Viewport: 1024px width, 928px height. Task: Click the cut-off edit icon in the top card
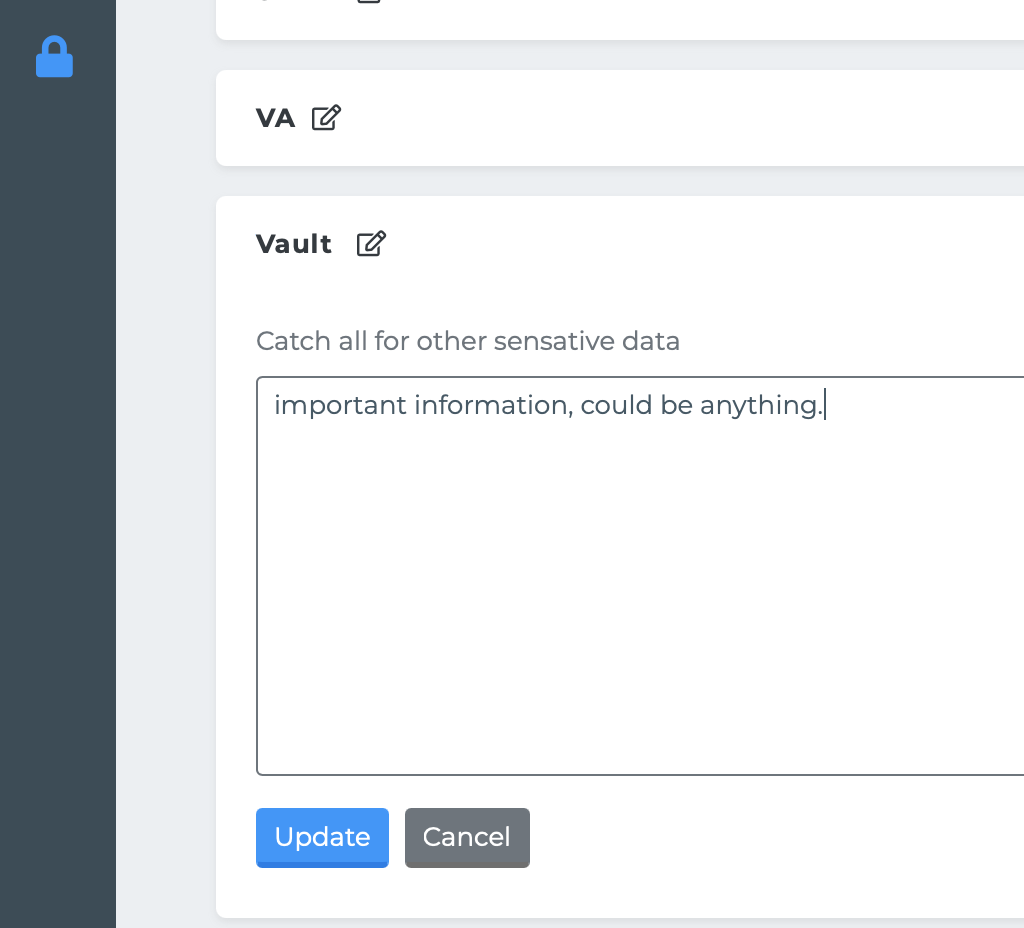tap(369, 1)
